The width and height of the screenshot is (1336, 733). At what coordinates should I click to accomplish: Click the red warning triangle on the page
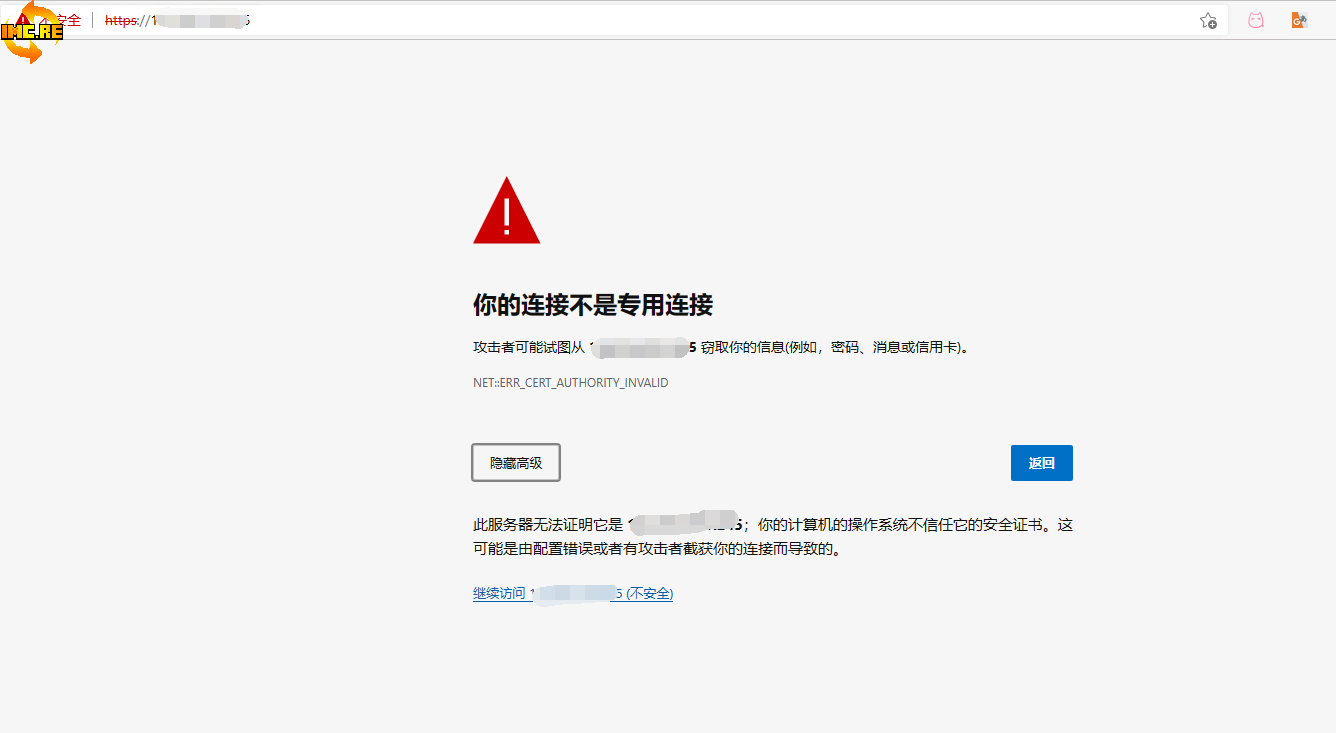(506, 212)
